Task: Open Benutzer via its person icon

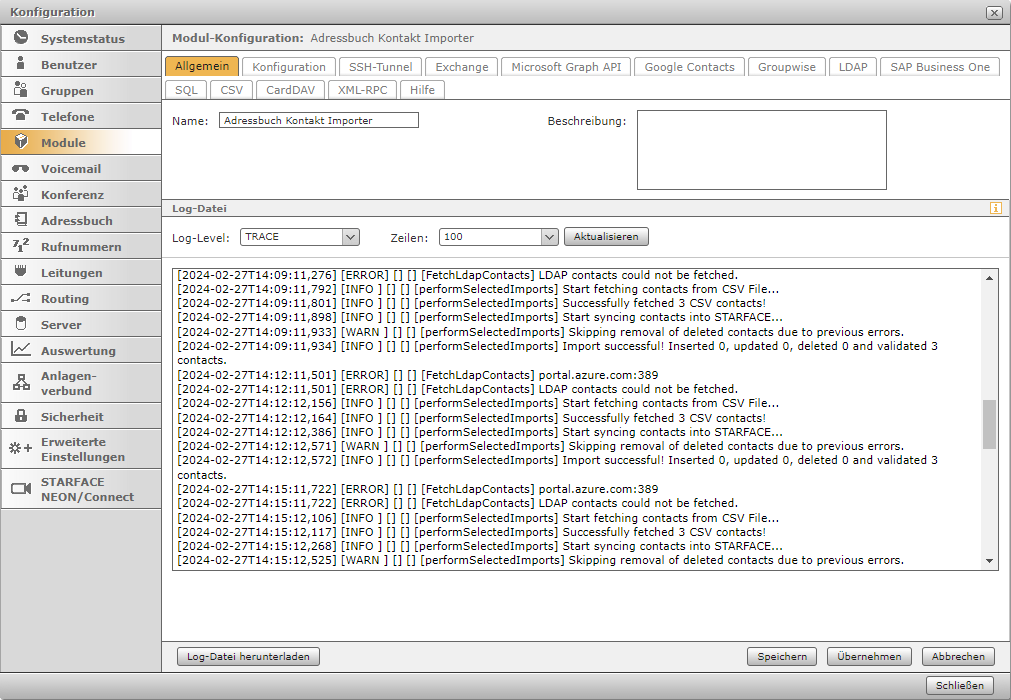Action: [21, 64]
